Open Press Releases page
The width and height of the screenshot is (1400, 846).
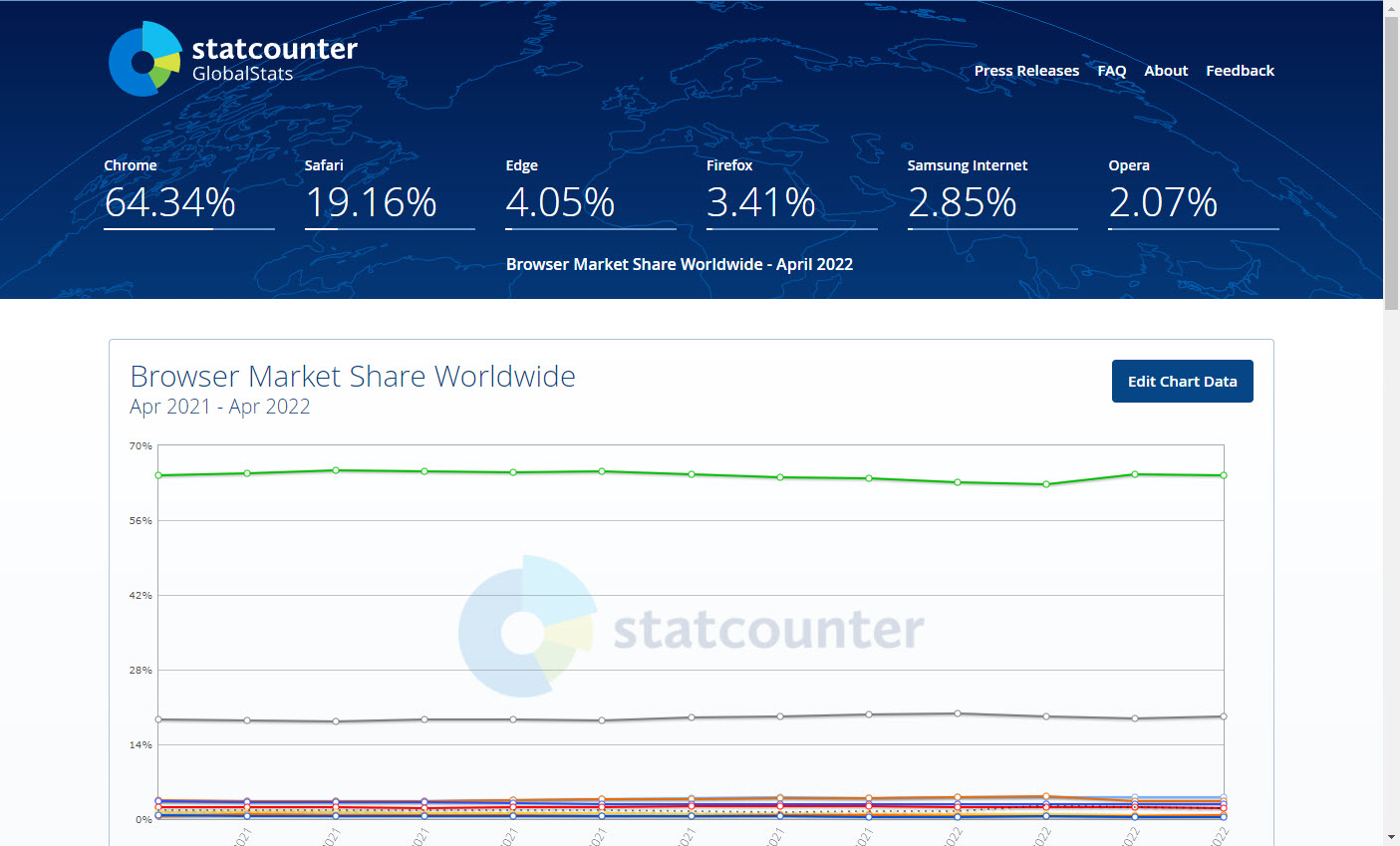(x=1026, y=71)
